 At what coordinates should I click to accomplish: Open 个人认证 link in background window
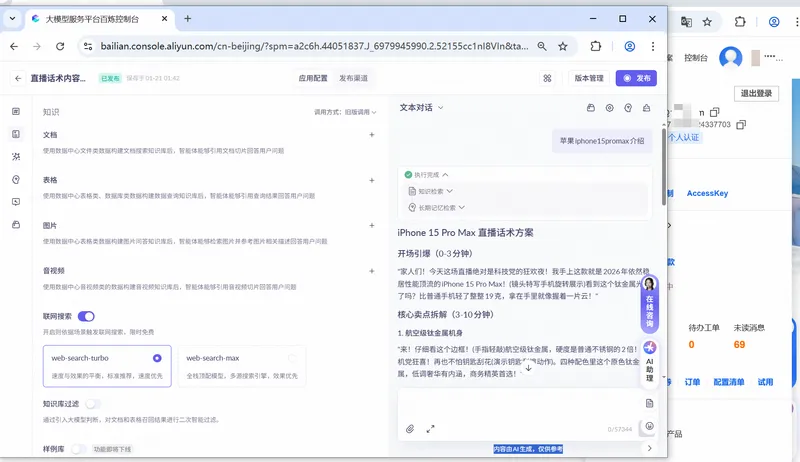click(684, 137)
